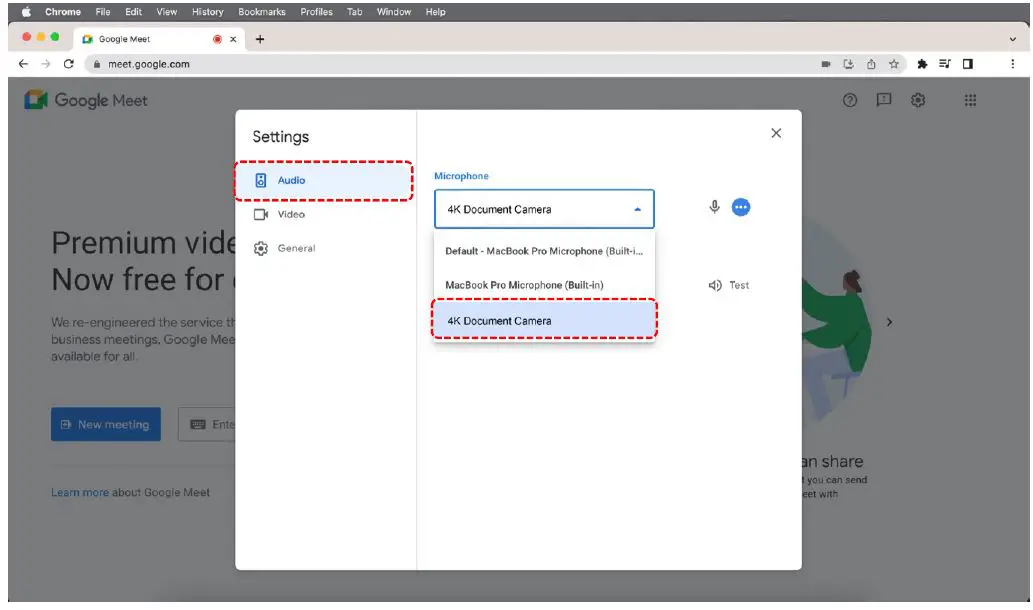Open a new browser tab
This screenshot has height=610, width=1033.
260,40
